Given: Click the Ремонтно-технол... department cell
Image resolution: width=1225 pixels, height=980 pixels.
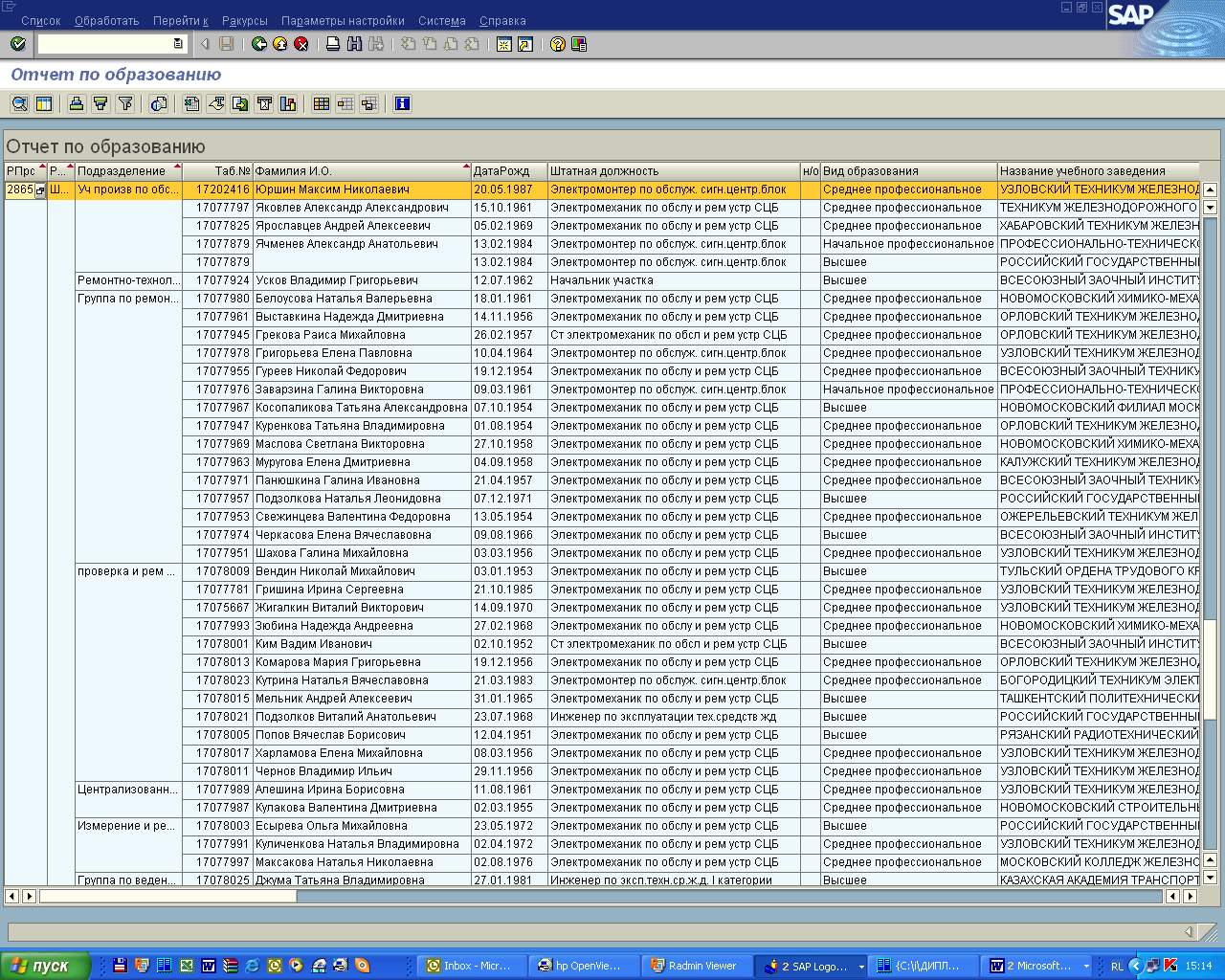Looking at the screenshot, I should click(129, 280).
